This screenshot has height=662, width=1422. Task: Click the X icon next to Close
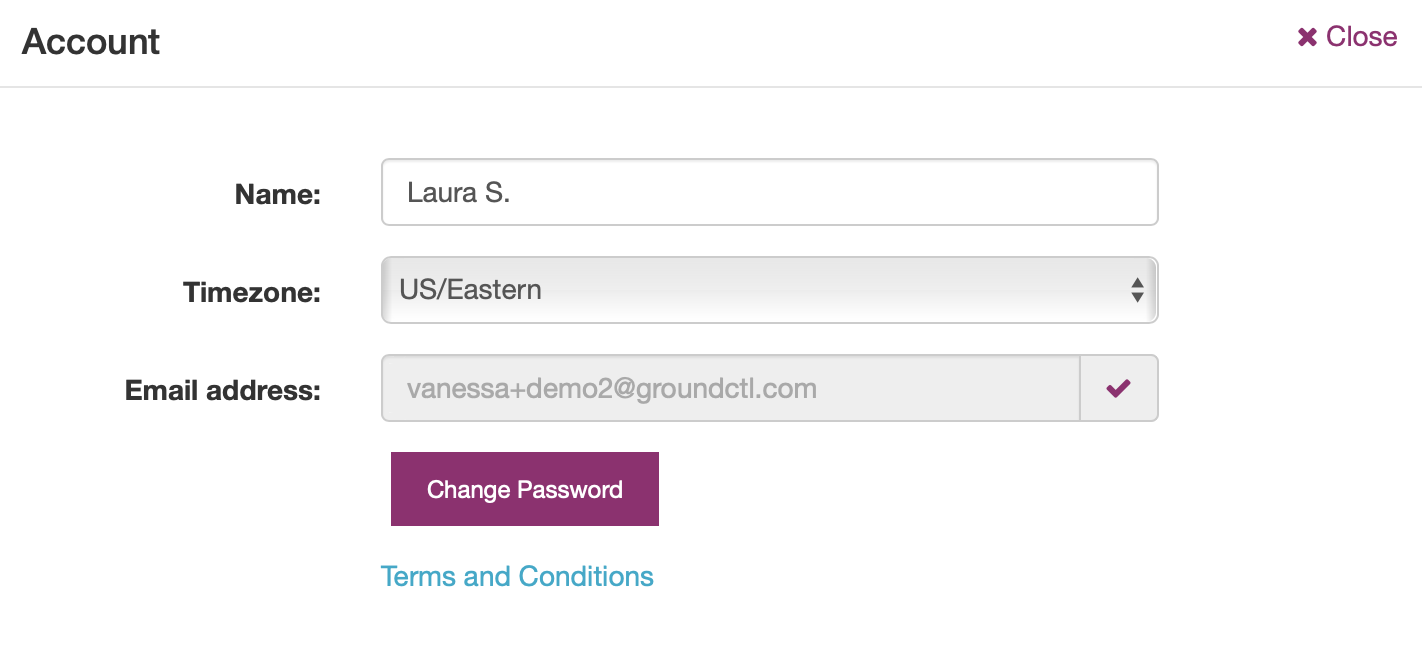tap(1306, 37)
